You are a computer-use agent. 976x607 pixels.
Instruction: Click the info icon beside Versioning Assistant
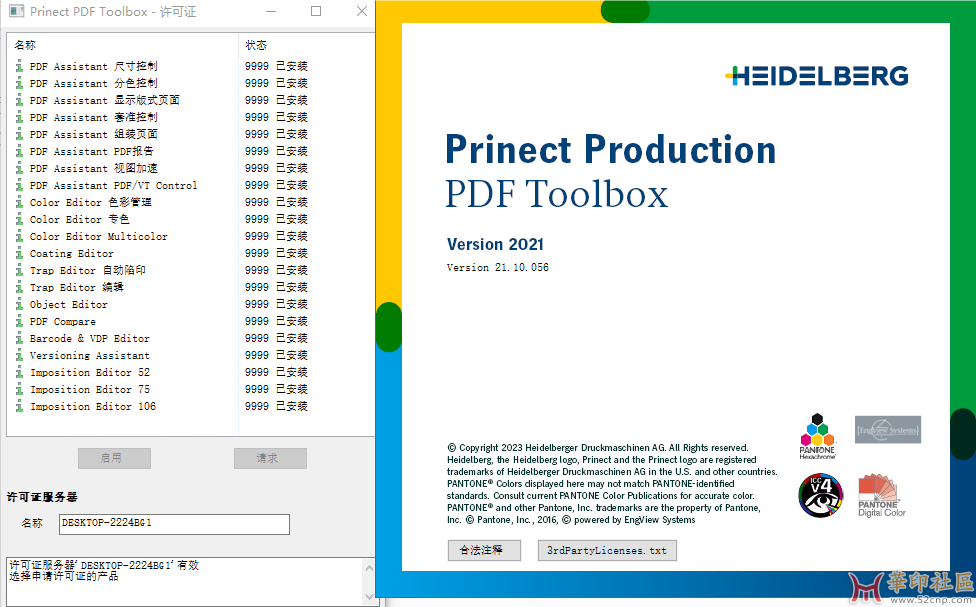[19, 355]
